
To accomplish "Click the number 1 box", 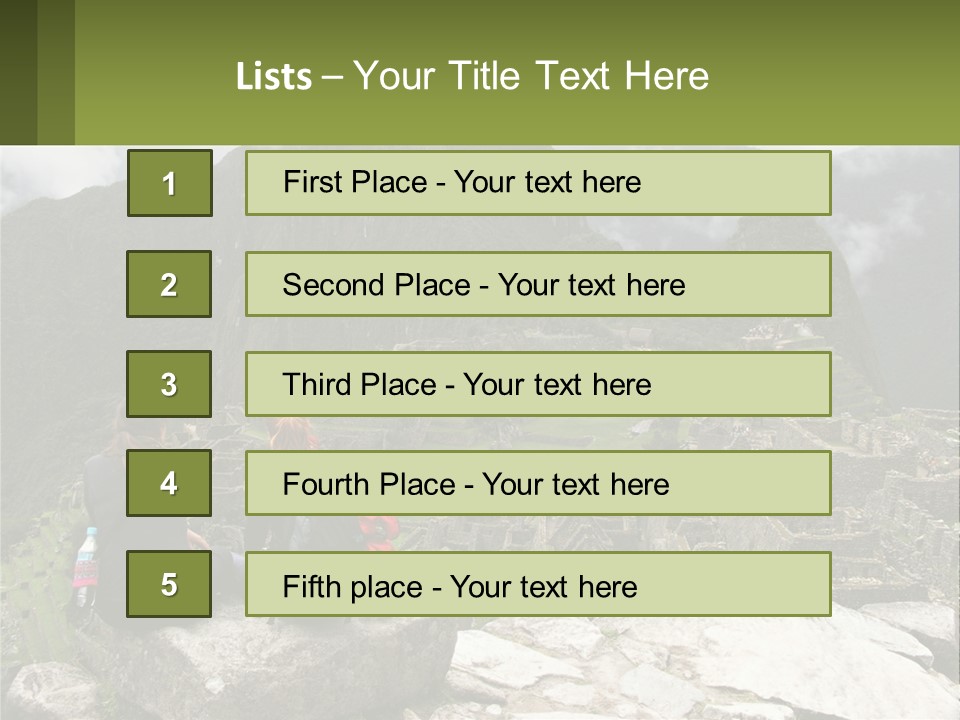I will click(x=169, y=183).
